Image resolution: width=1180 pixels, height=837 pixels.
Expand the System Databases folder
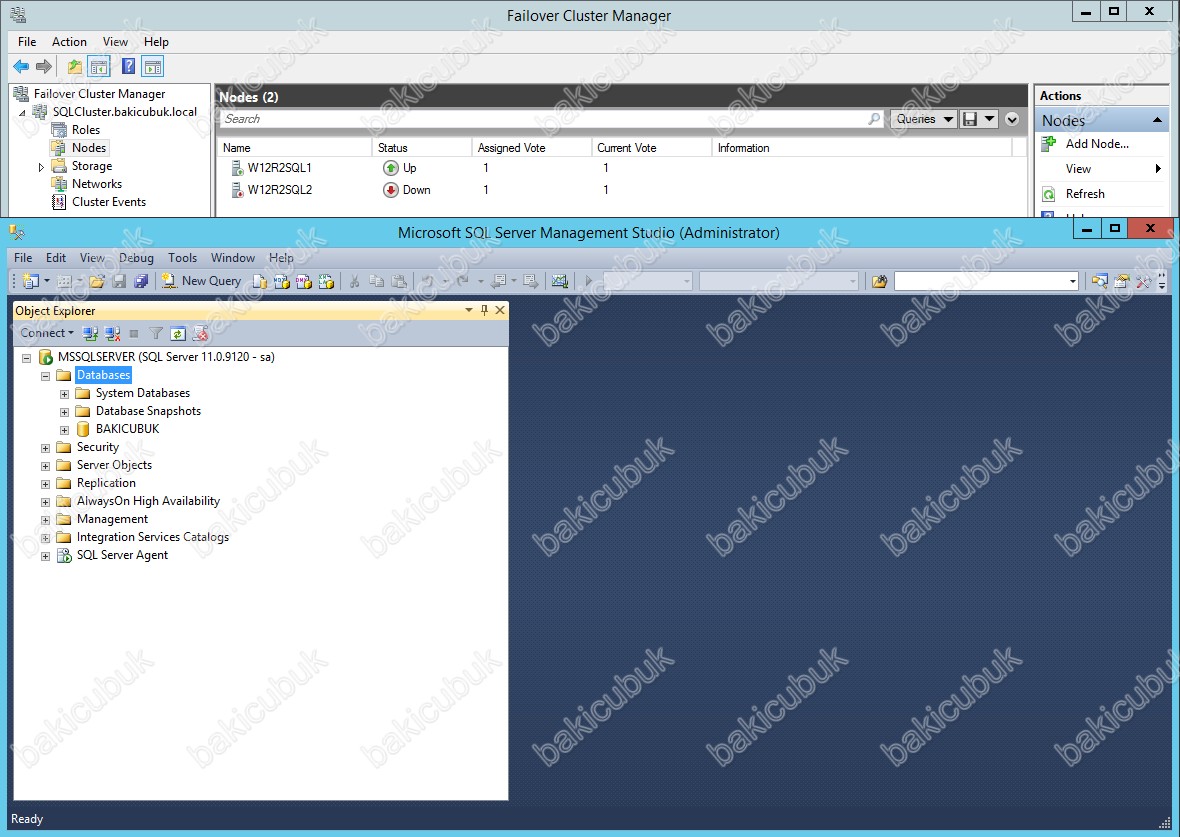(65, 394)
